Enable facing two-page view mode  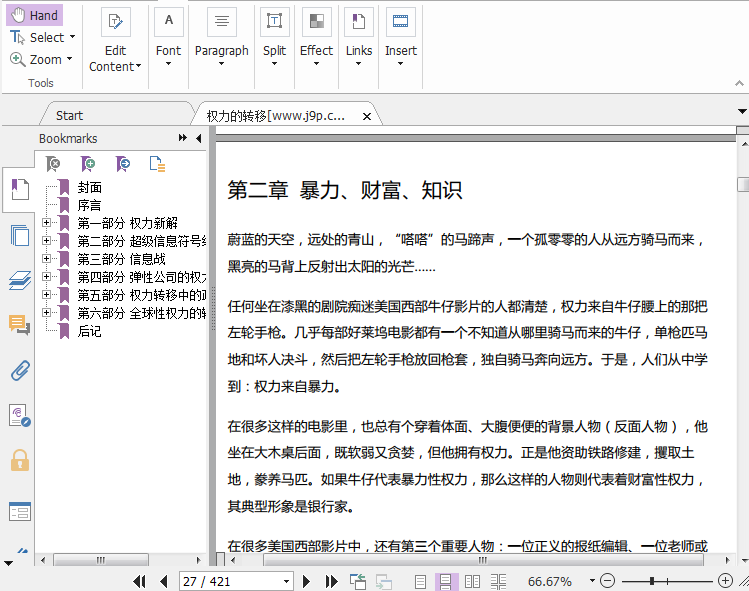[472, 581]
